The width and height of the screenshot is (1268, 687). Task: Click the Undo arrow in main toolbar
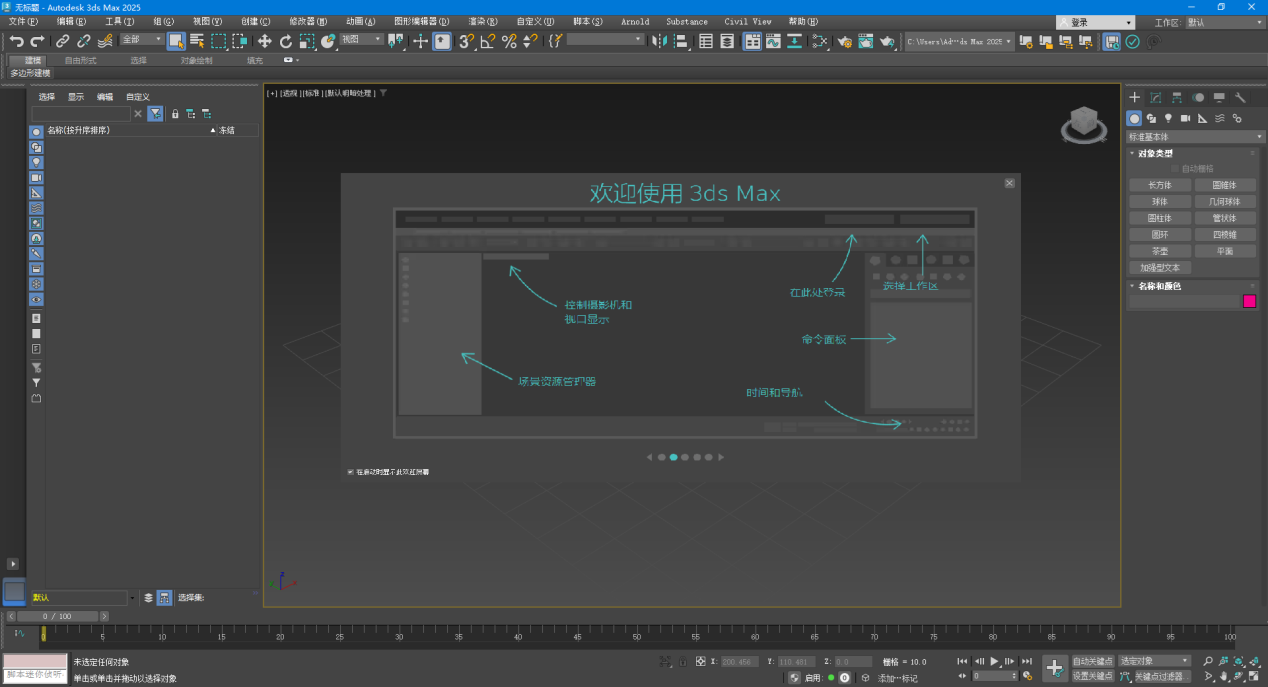16,41
